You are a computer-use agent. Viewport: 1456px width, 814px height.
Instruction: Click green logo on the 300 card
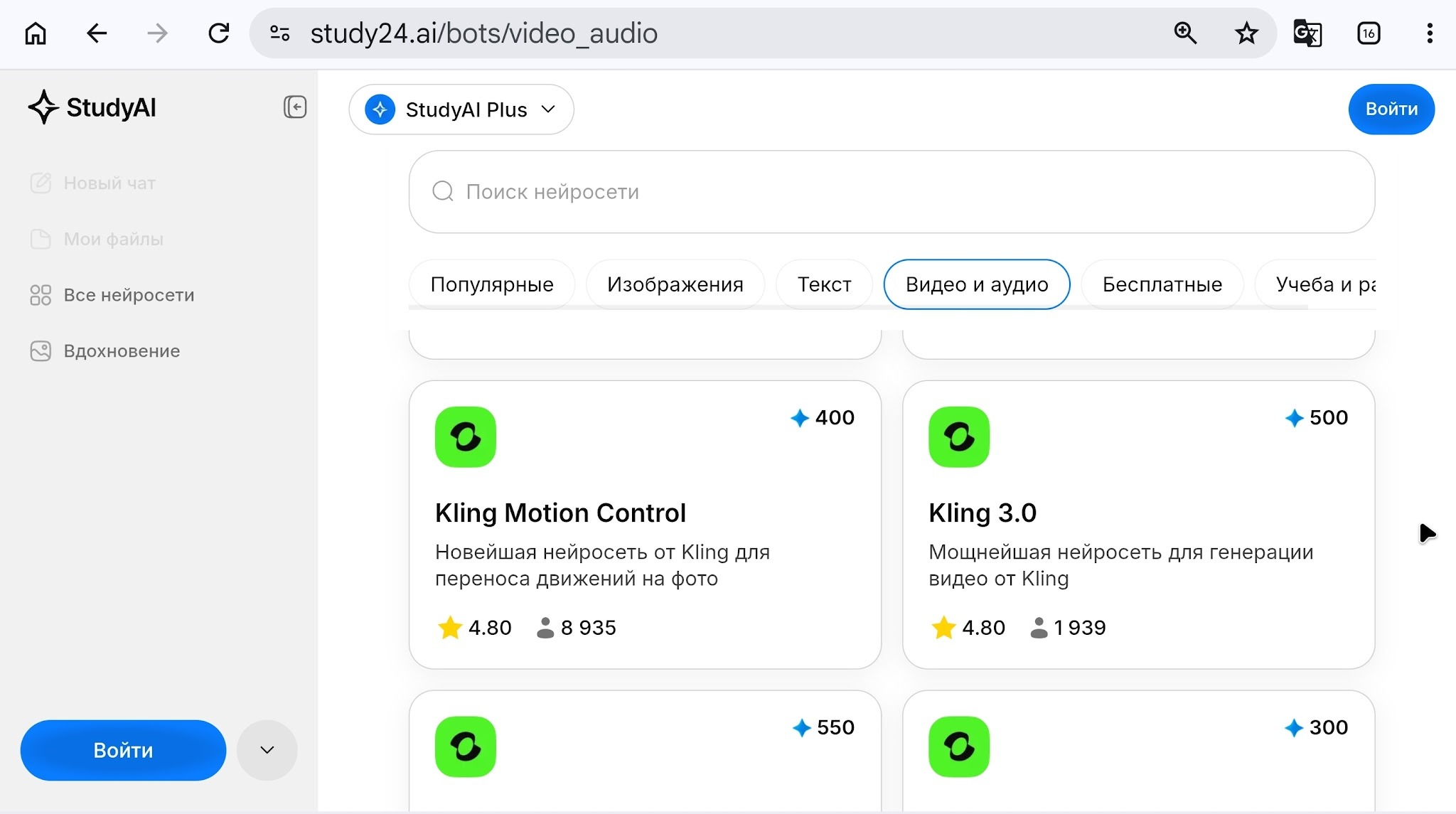[959, 746]
